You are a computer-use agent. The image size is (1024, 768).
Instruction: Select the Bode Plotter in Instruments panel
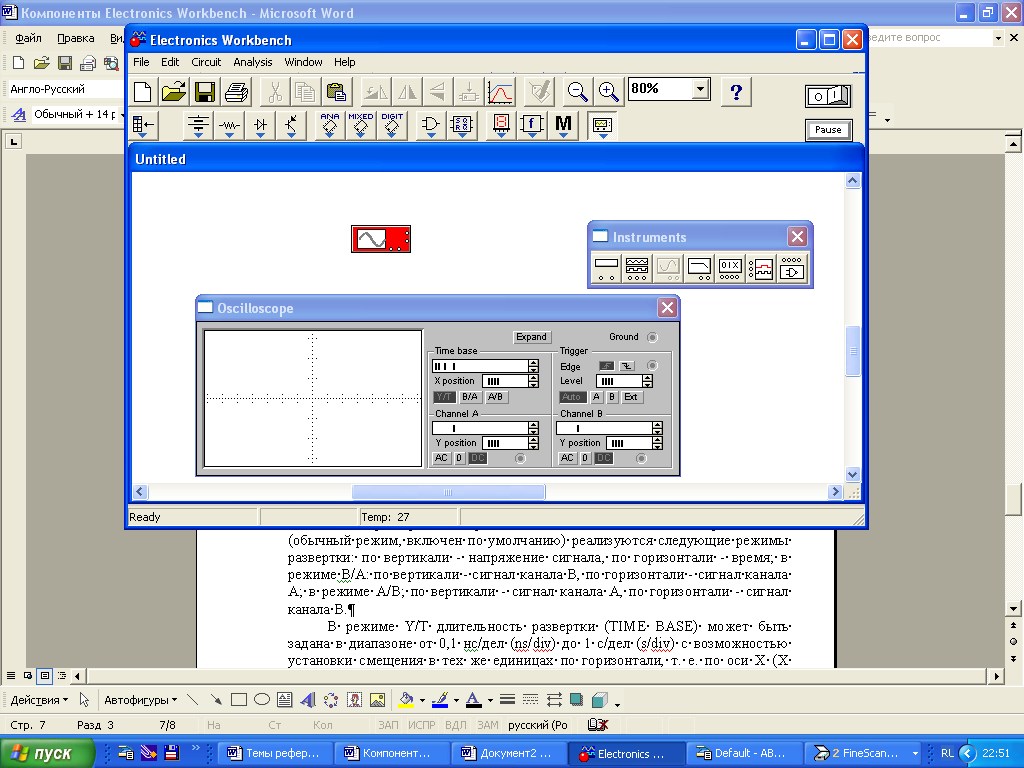[x=699, y=268]
